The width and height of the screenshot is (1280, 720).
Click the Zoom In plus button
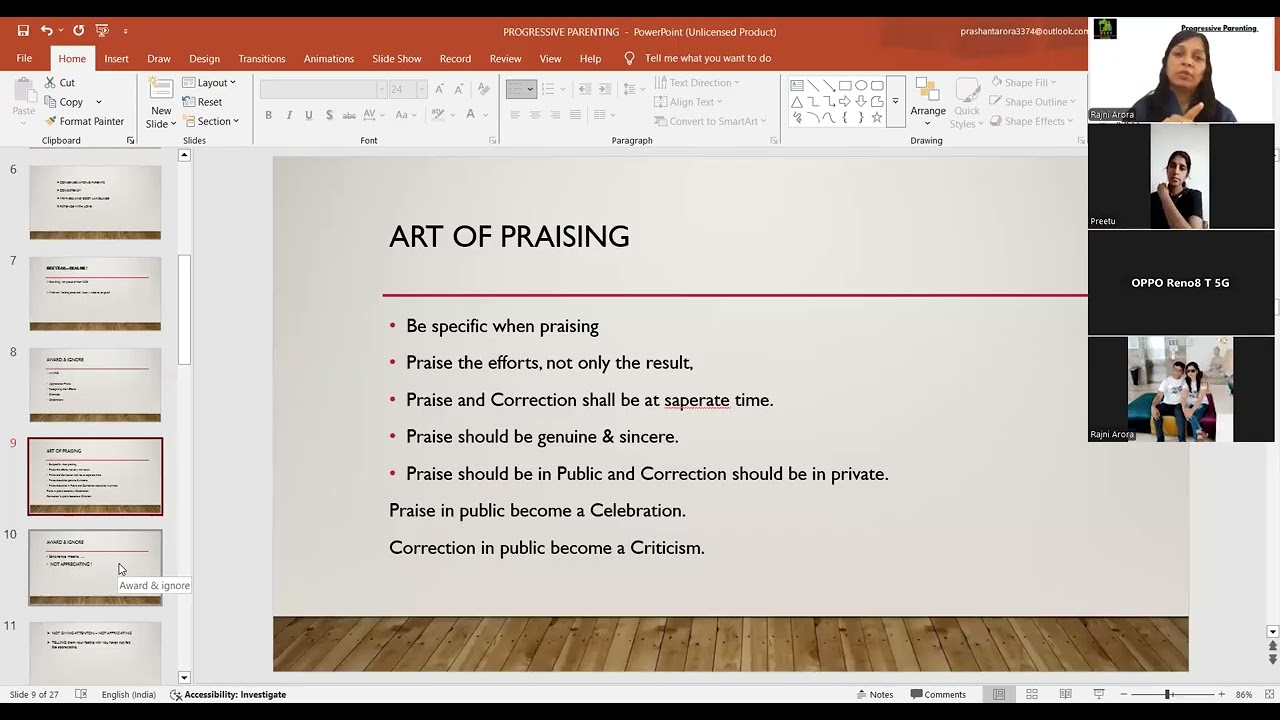pos(1221,694)
